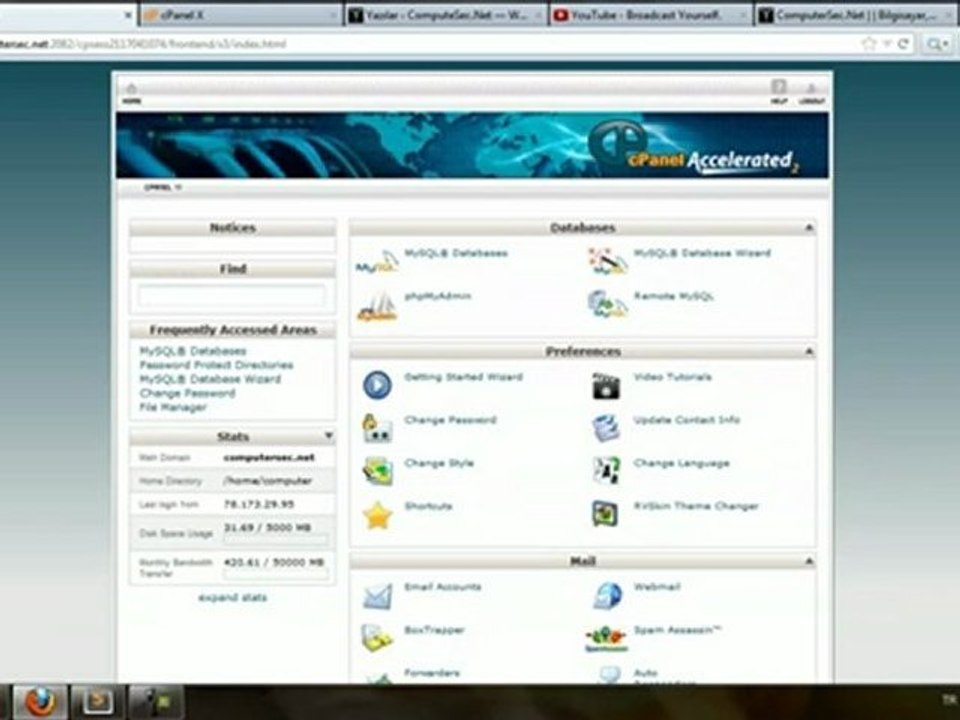The width and height of the screenshot is (960, 720).
Task: Click the cPanel Logout icon
Action: coord(812,93)
